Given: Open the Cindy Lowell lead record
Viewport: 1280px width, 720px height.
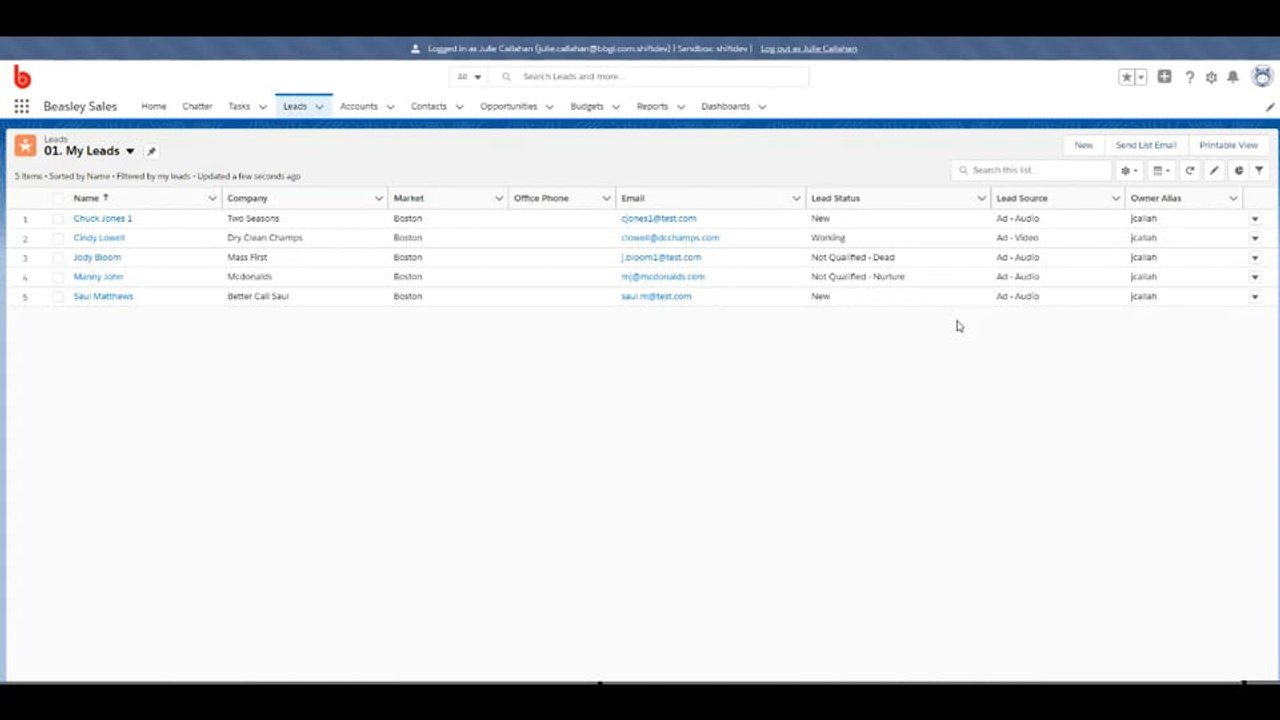Looking at the screenshot, I should [99, 238].
